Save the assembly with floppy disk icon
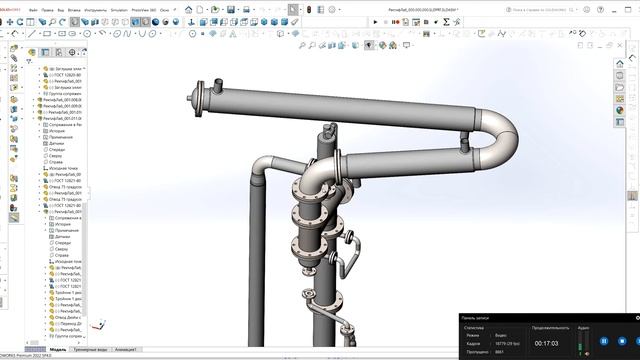 231,9
